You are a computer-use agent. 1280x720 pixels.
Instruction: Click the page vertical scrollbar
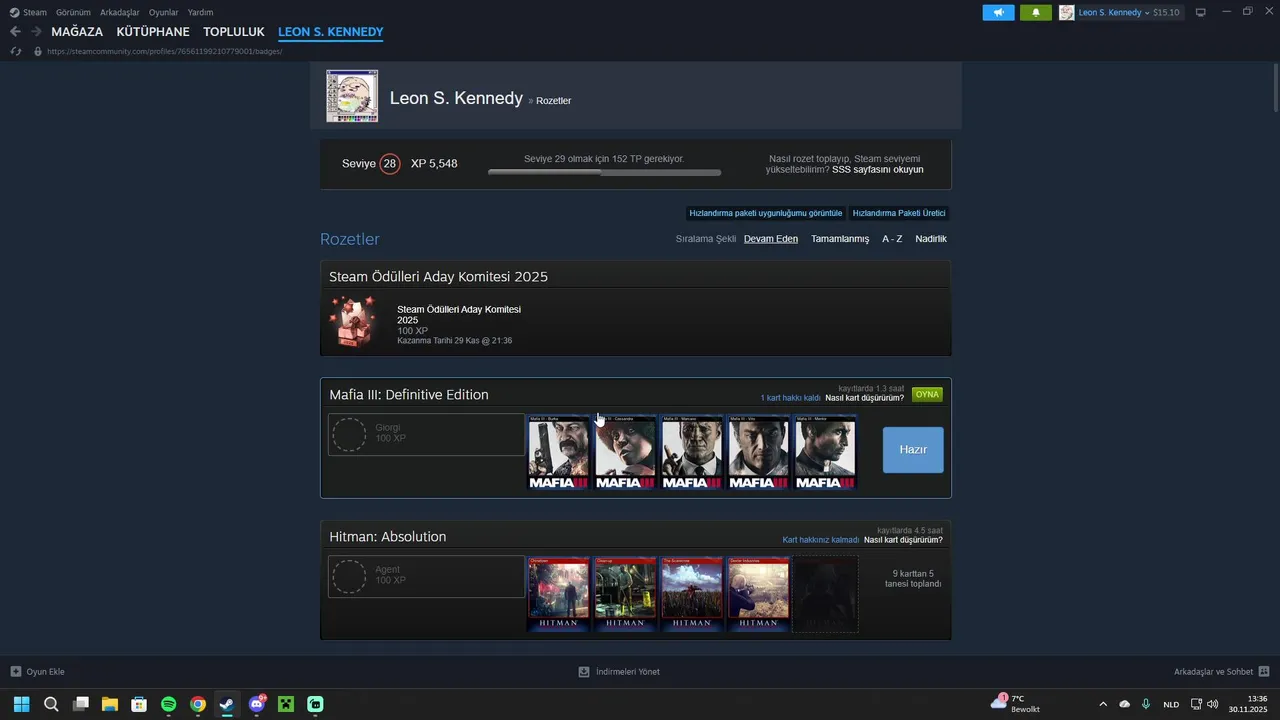click(1276, 88)
